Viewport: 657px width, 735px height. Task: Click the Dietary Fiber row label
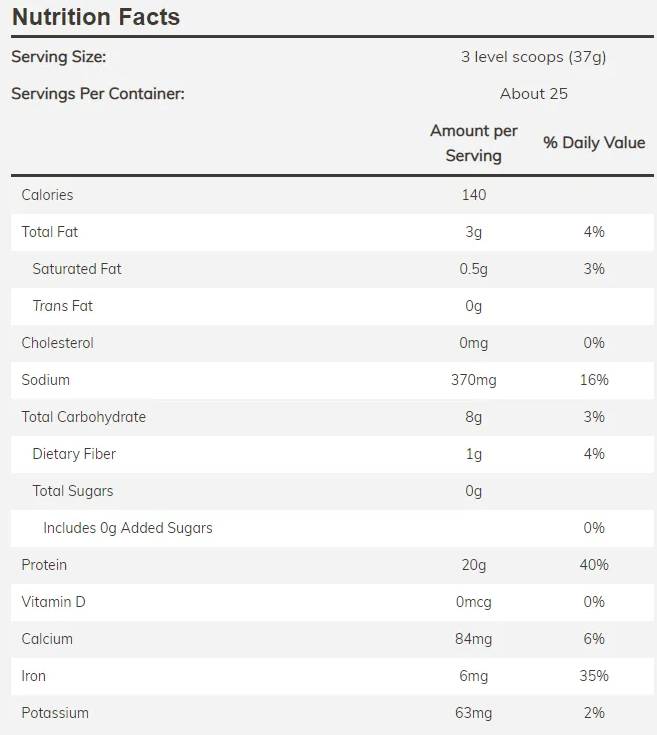[x=74, y=454]
